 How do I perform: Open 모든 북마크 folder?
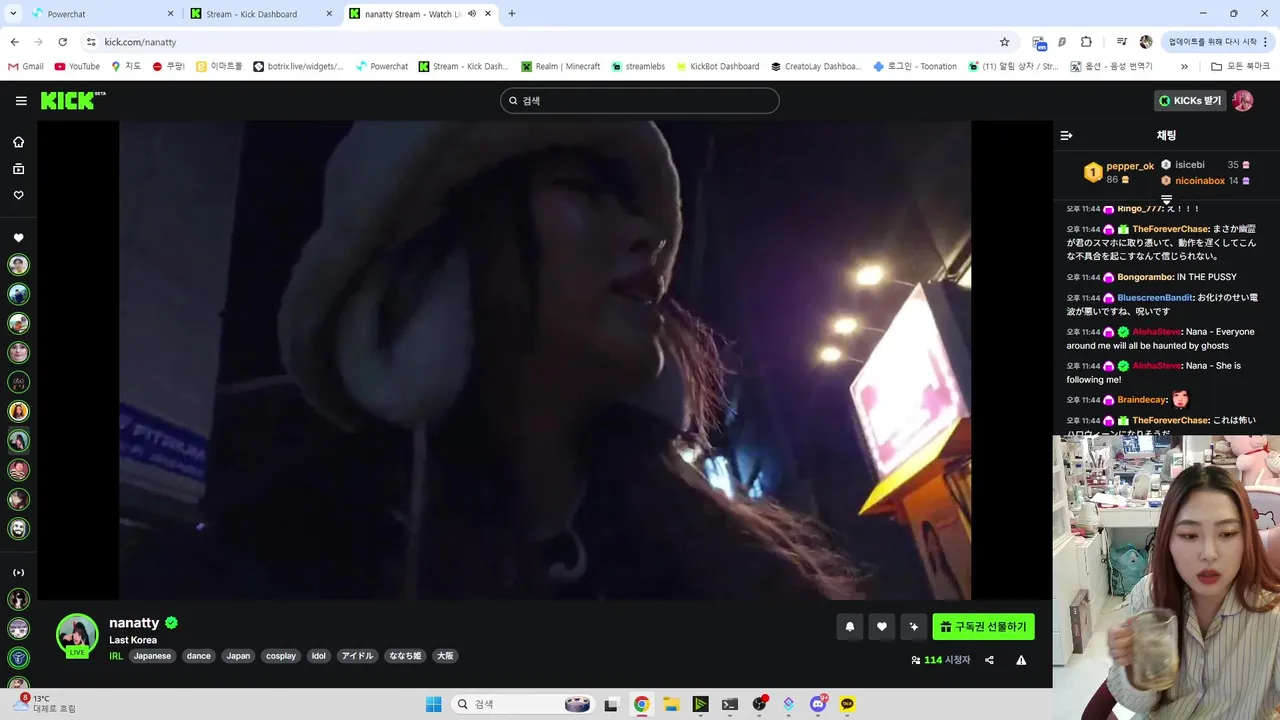1240,67
